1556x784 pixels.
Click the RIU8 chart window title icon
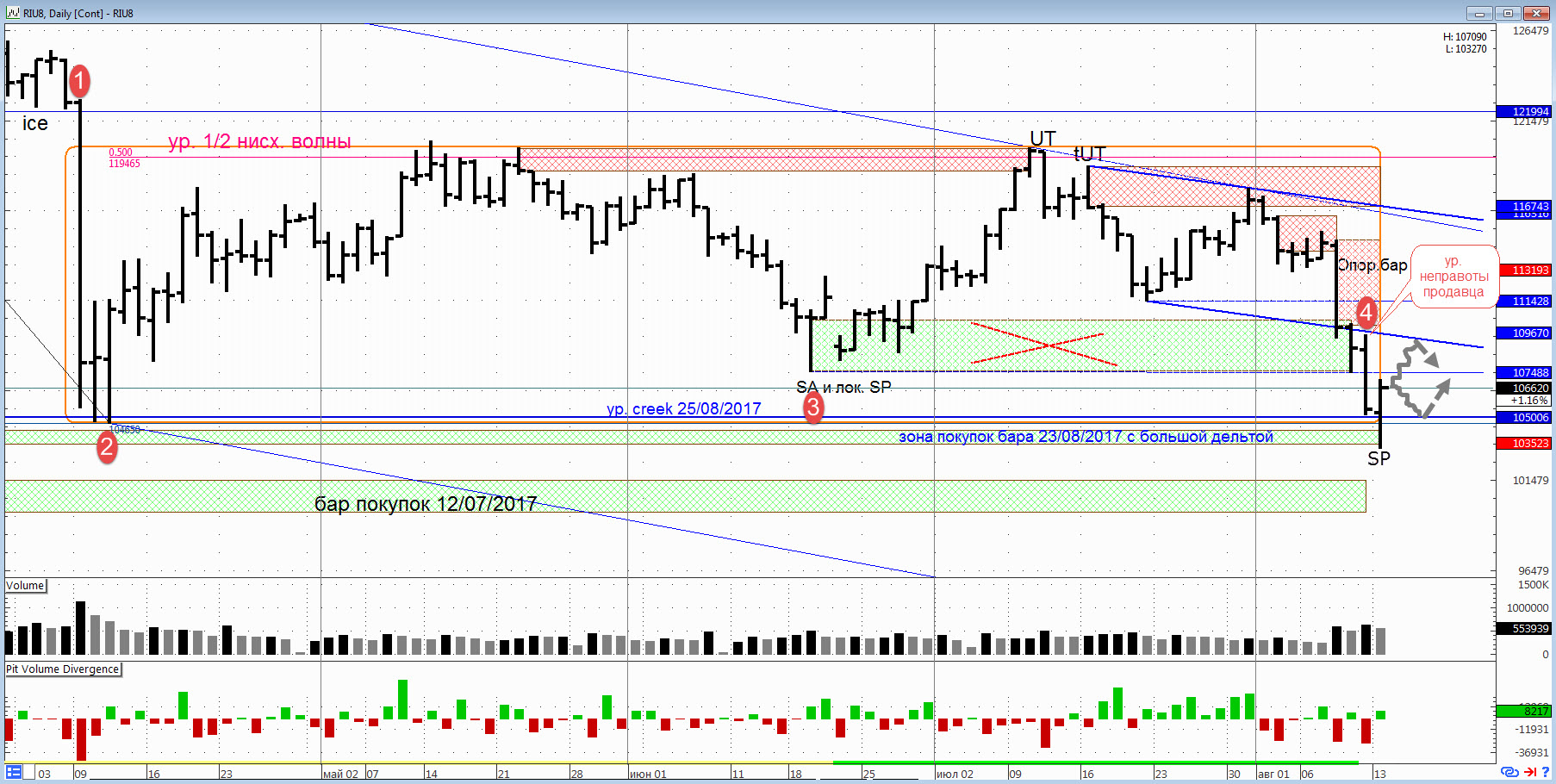[x=13, y=13]
